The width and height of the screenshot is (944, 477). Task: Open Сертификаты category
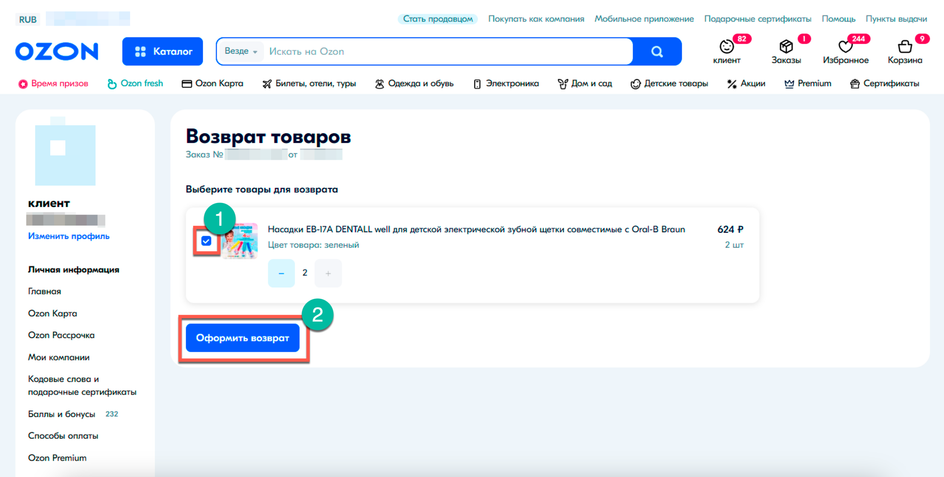coord(884,84)
